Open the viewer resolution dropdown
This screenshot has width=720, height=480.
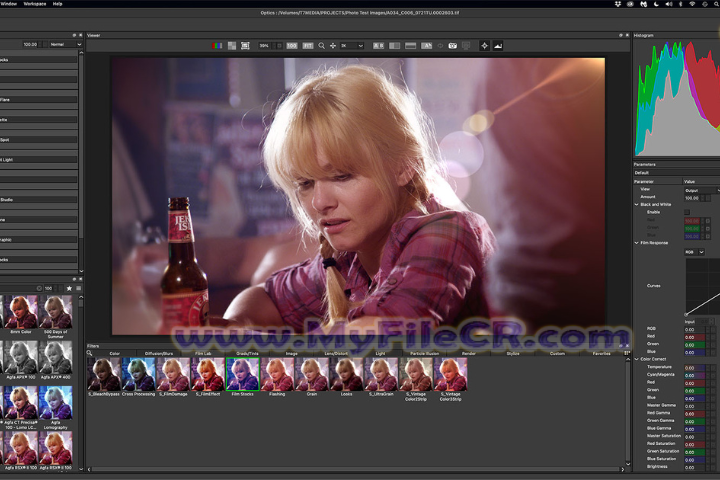pos(351,45)
